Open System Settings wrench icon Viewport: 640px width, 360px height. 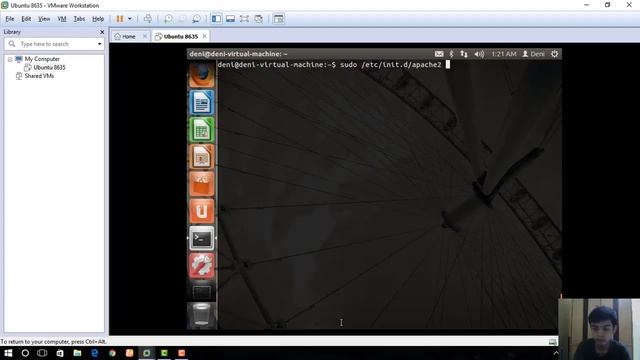(202, 266)
